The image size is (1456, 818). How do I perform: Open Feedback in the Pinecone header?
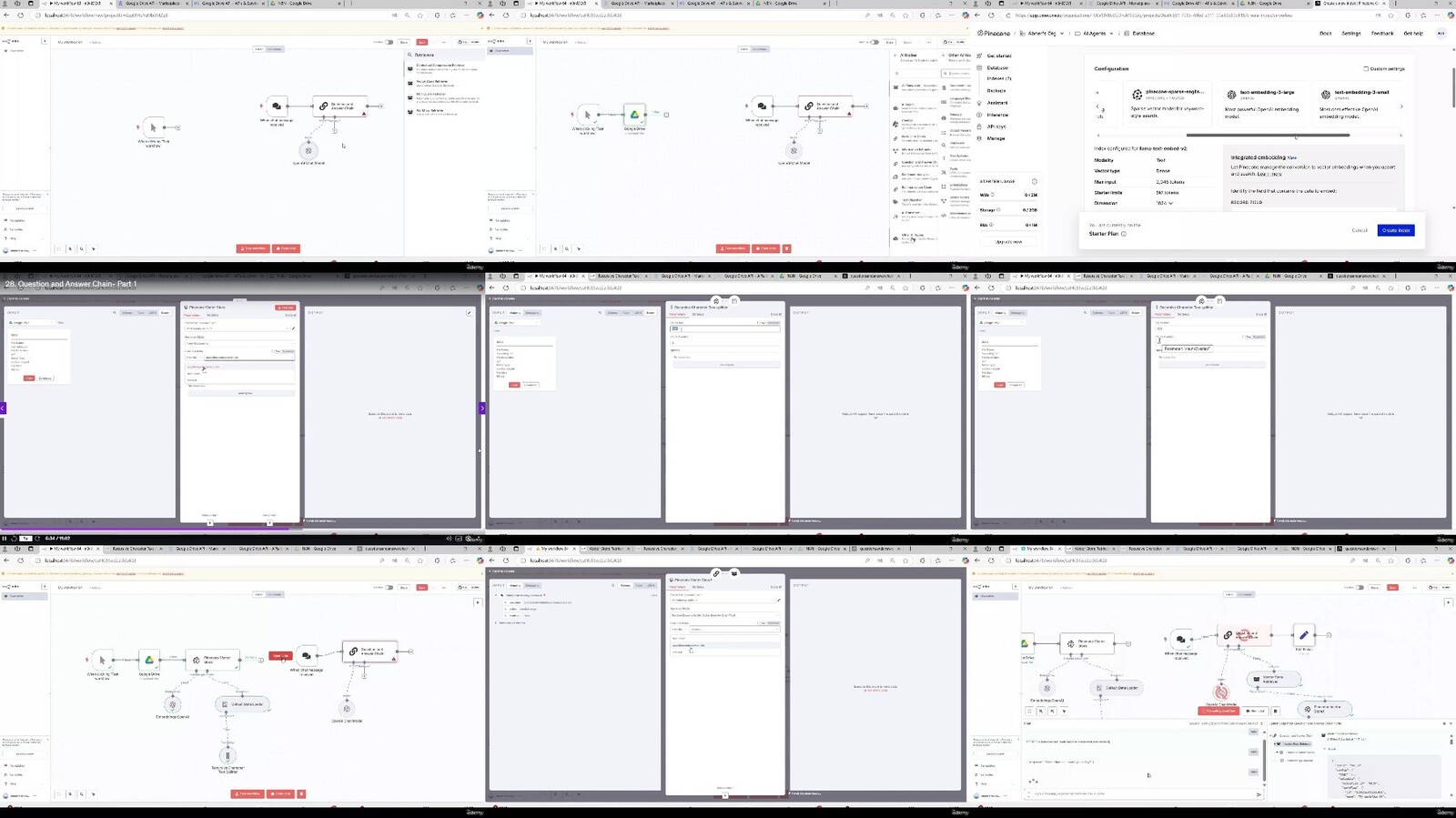pos(1382,34)
